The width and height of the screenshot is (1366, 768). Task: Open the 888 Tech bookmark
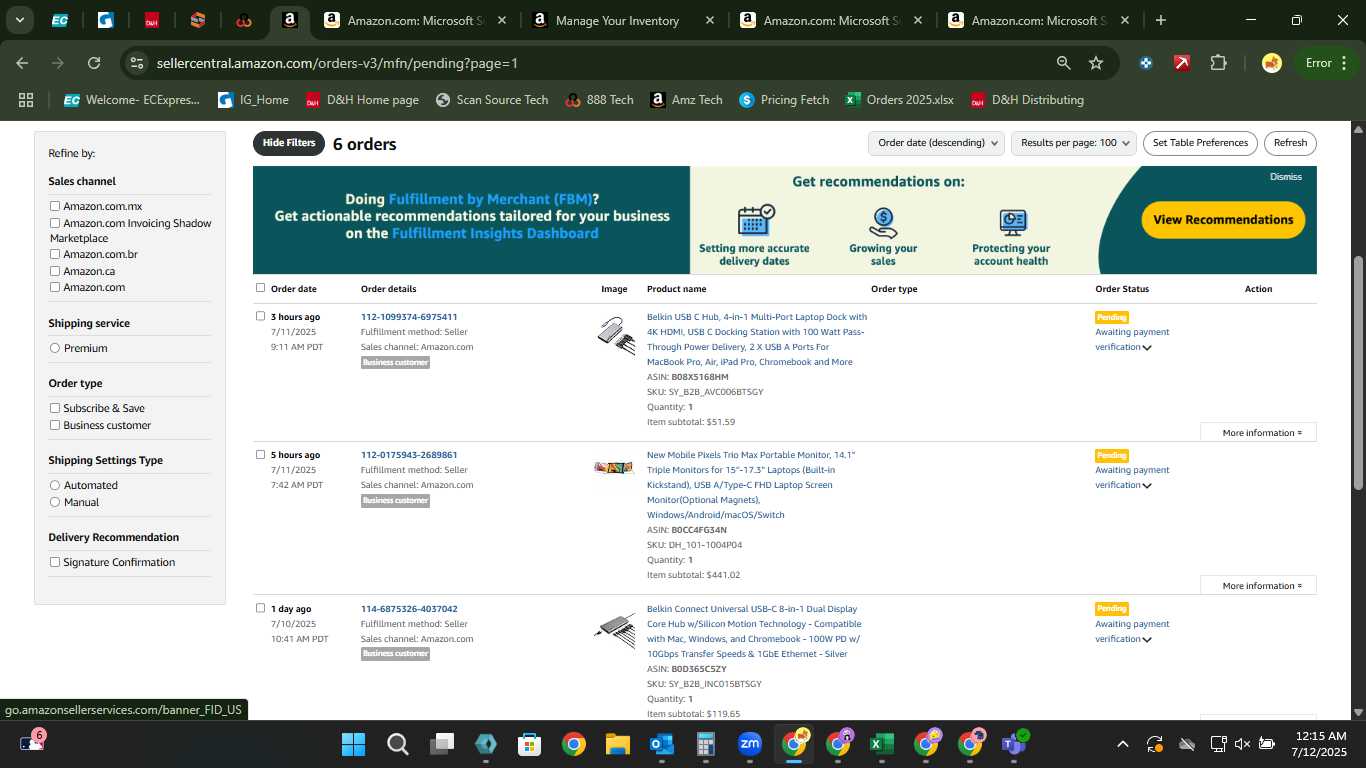pyautogui.click(x=599, y=100)
